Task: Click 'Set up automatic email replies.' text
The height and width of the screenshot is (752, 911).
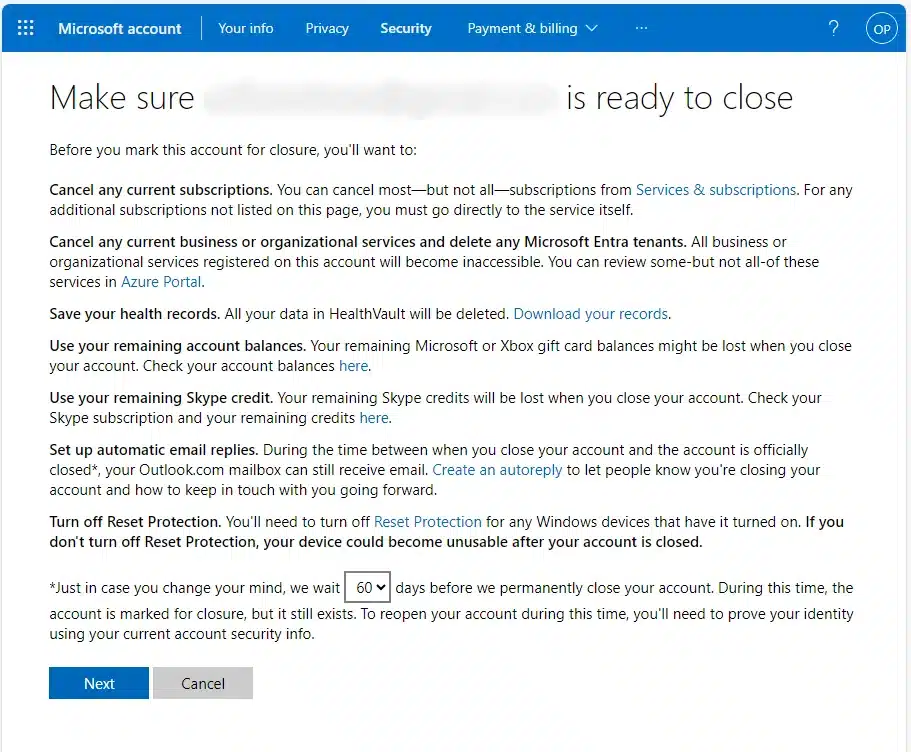Action: 154,450
